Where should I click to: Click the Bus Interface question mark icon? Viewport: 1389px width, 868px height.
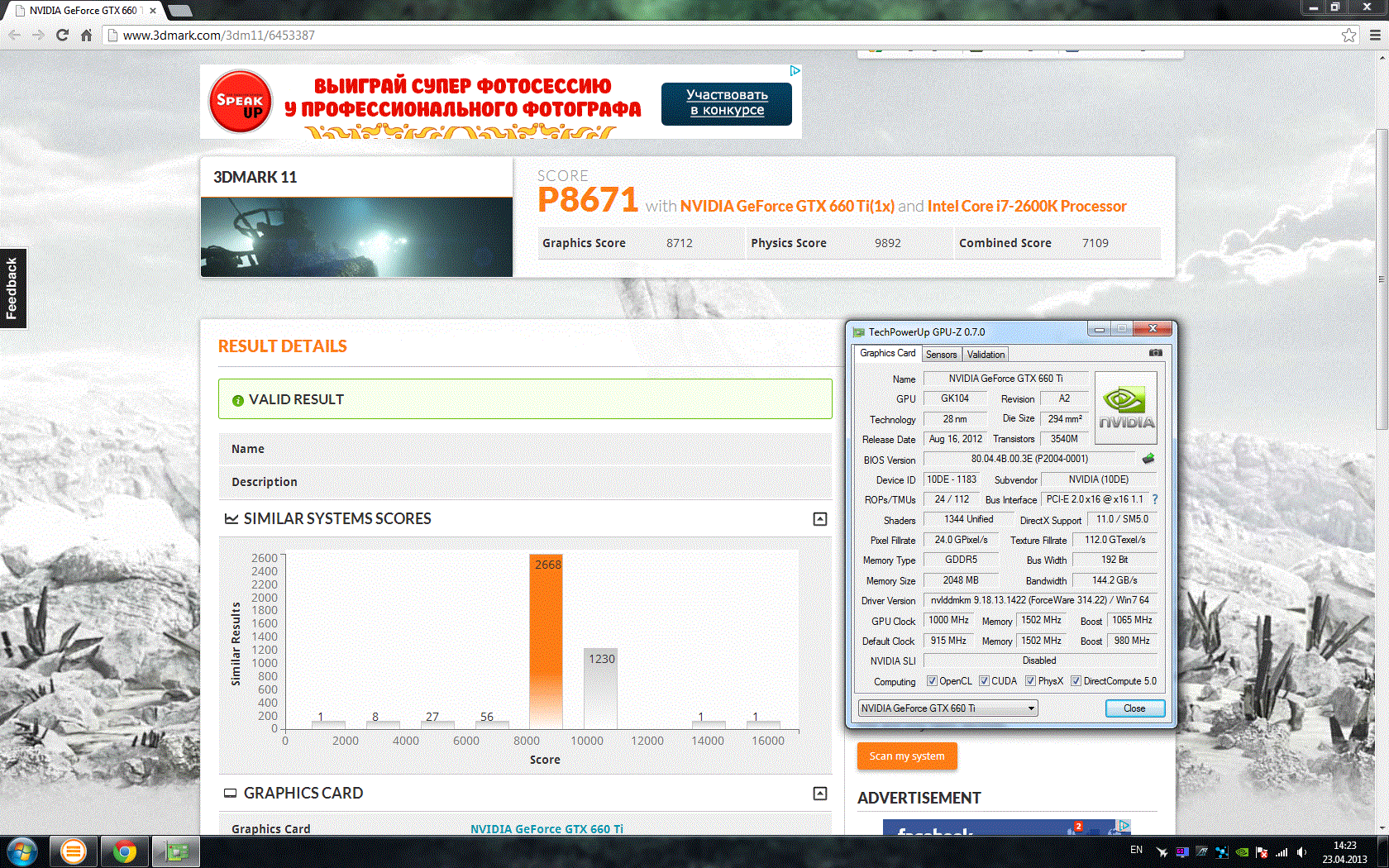(1154, 499)
